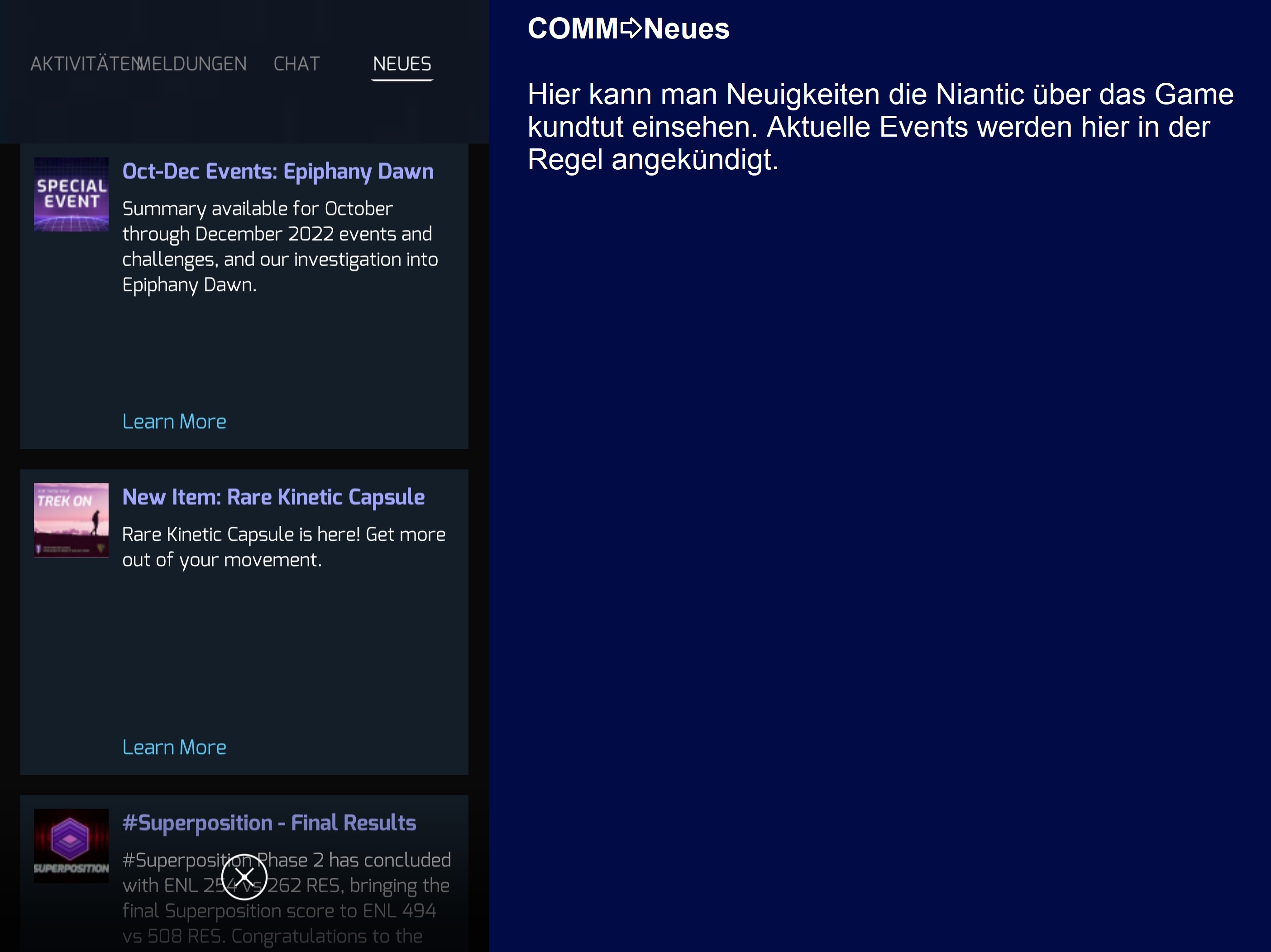Open #Superposition - Final Results headline
1271x952 pixels.
(x=269, y=823)
